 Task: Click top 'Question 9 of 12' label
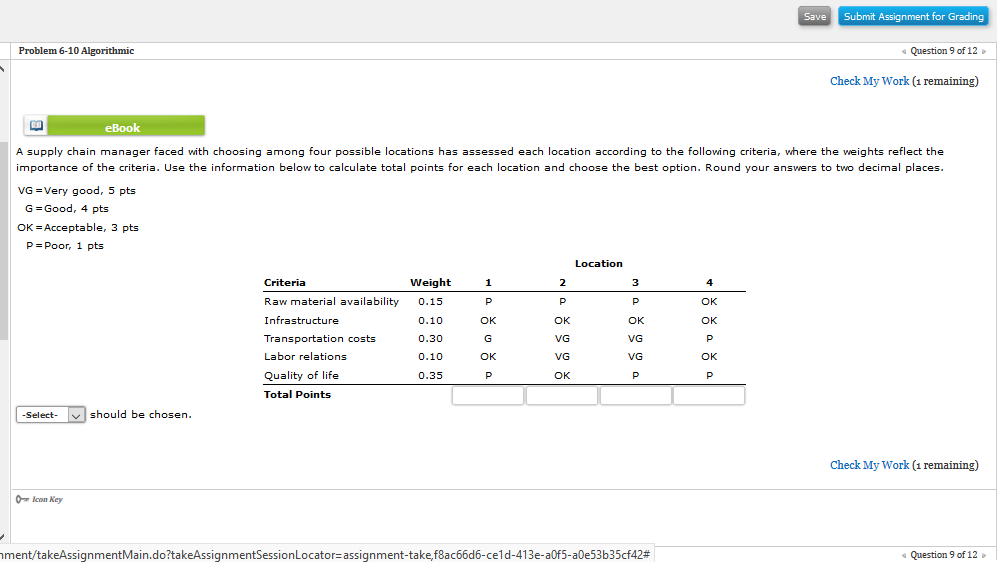point(944,51)
